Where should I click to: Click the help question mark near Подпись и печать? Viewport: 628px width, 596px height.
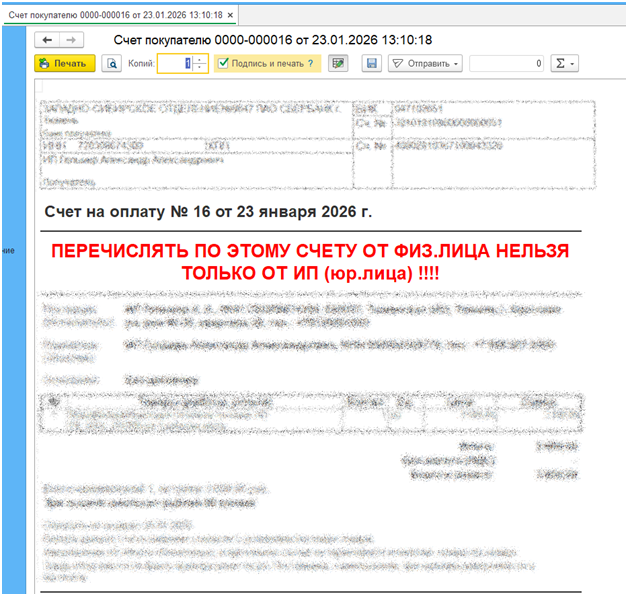click(x=311, y=63)
